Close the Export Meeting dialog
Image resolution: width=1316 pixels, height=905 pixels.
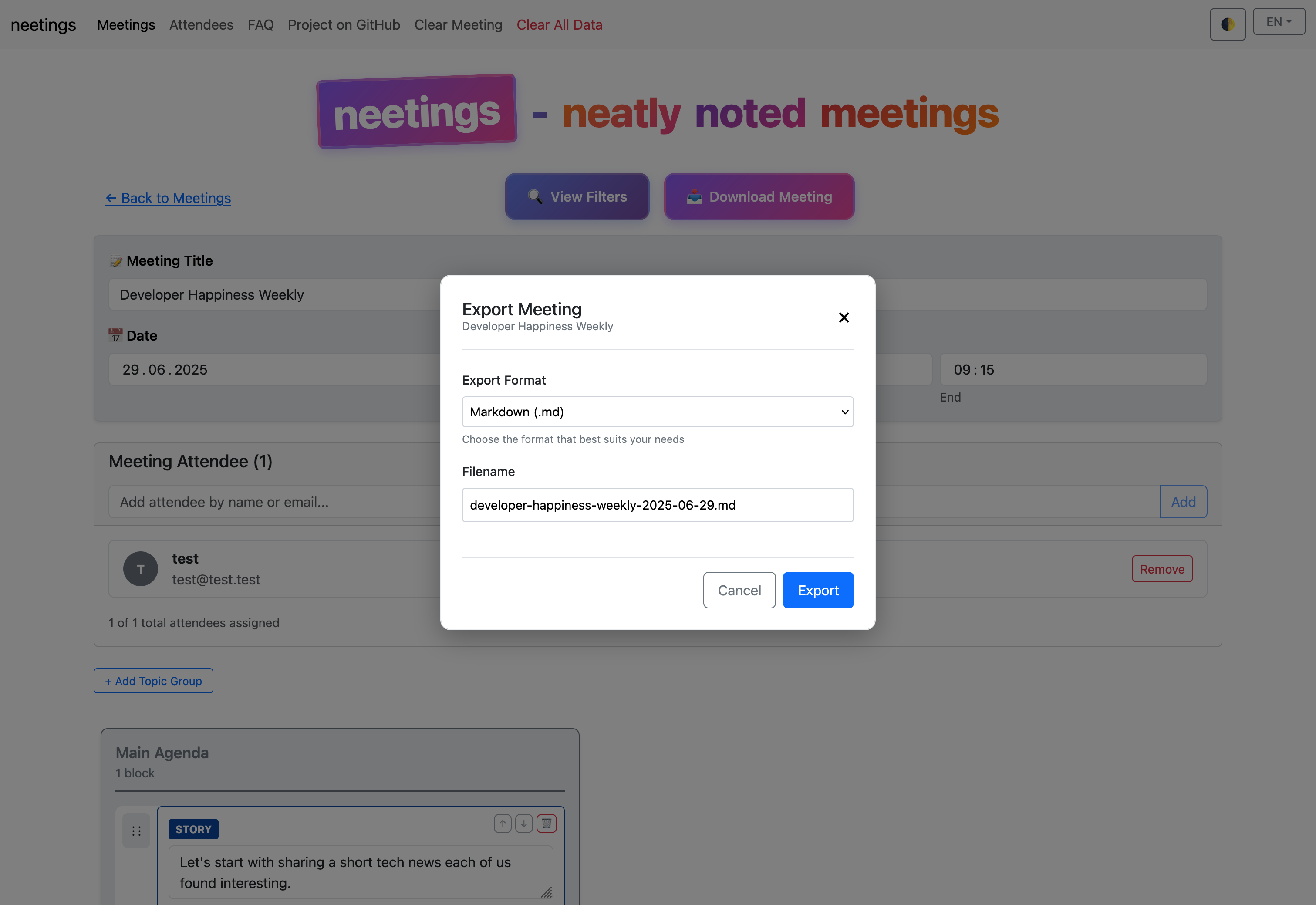844,317
